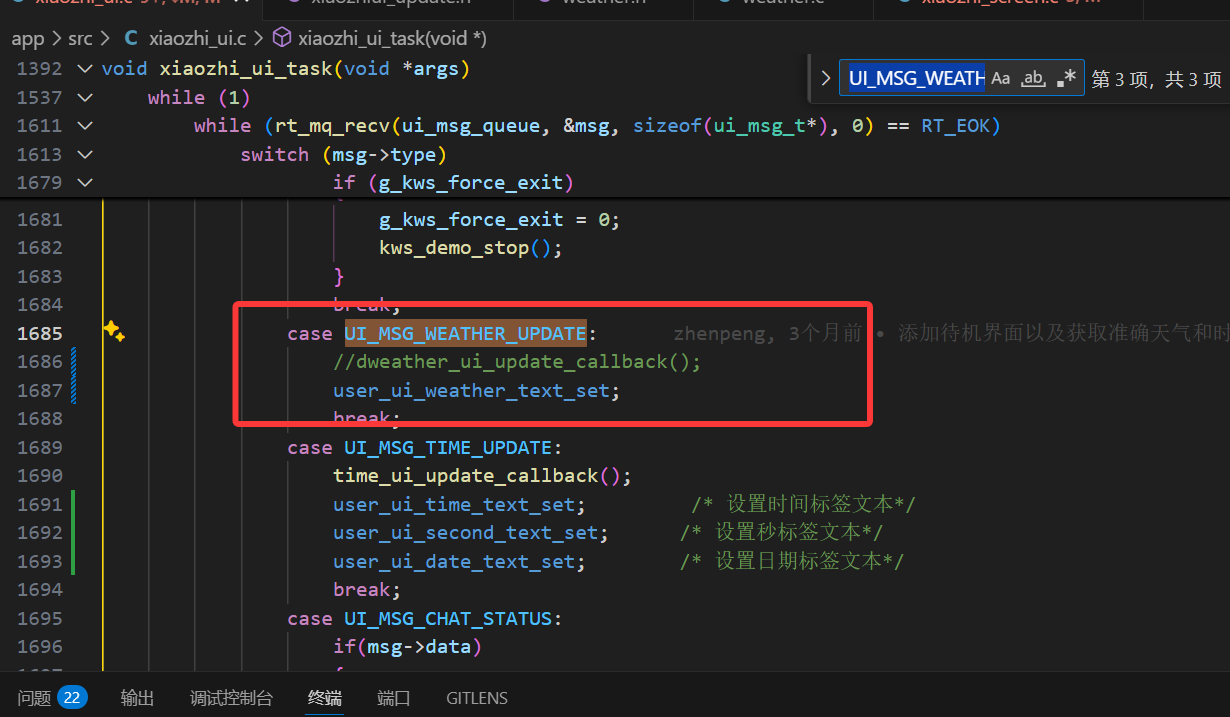This screenshot has width=1230, height=717.
Task: Collapse the fold chevron at line 1613
Action: coord(84,154)
